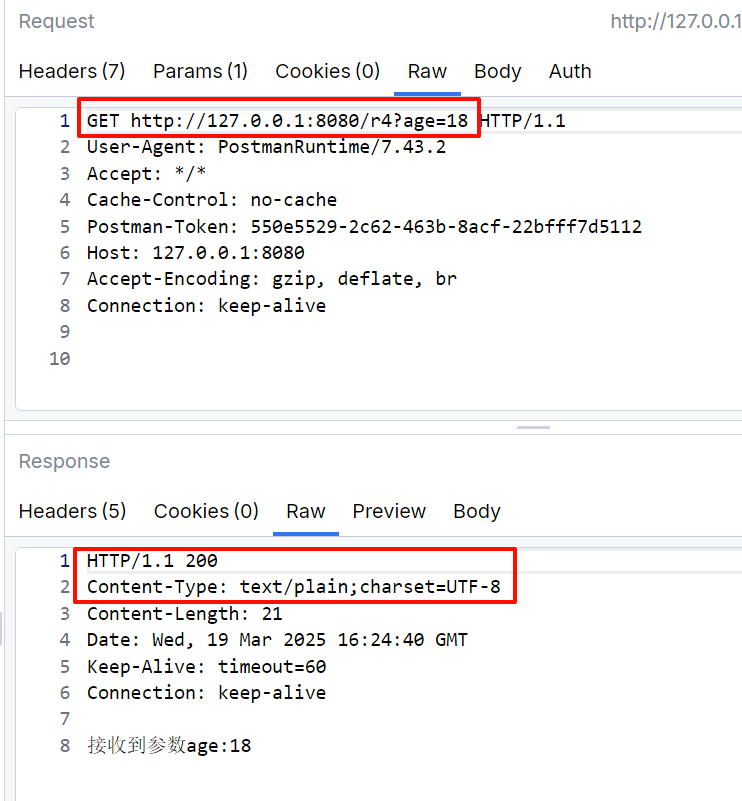The width and height of the screenshot is (742, 801).
Task: Click the response Connection: keep-alive line
Action: pos(206,693)
